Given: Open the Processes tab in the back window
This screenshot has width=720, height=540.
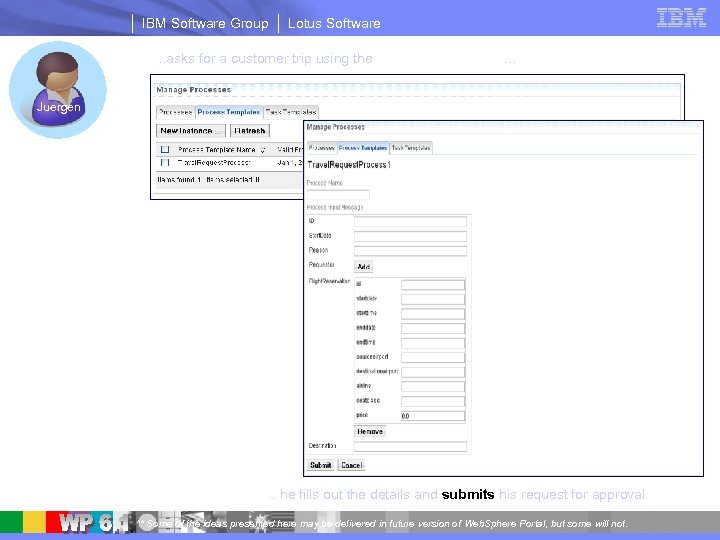Looking at the screenshot, I should coord(175,112).
